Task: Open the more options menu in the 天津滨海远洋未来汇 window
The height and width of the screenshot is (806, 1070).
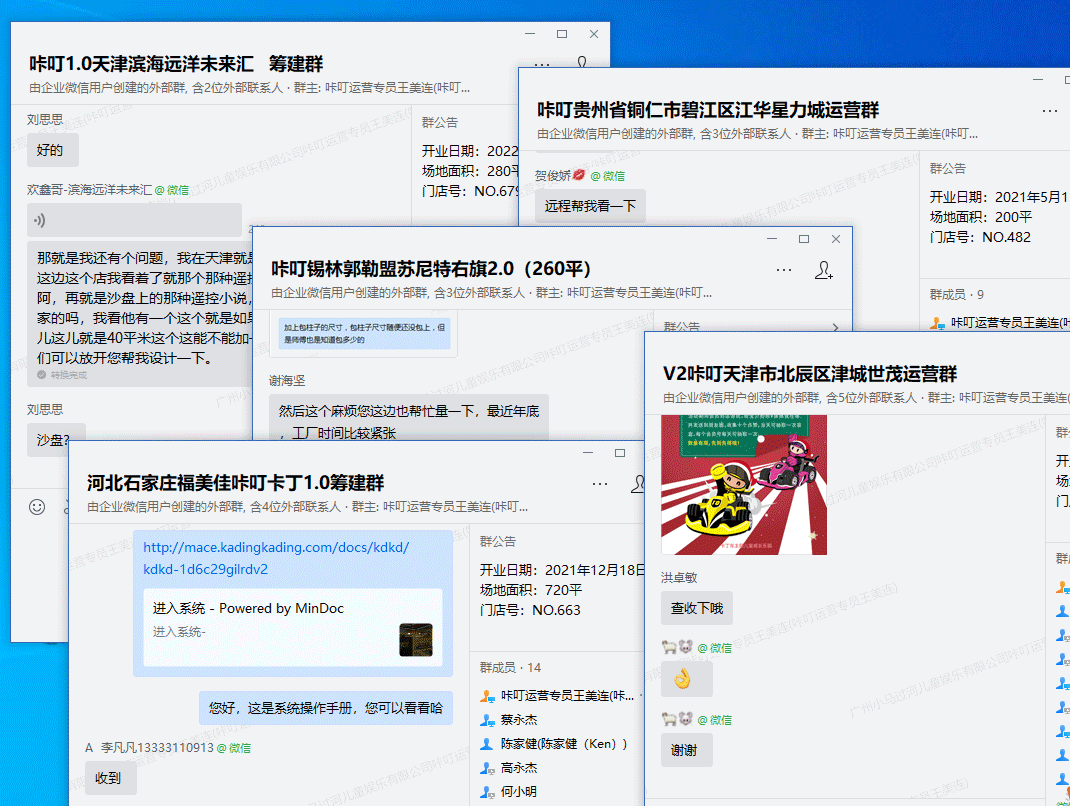Action: (x=542, y=65)
